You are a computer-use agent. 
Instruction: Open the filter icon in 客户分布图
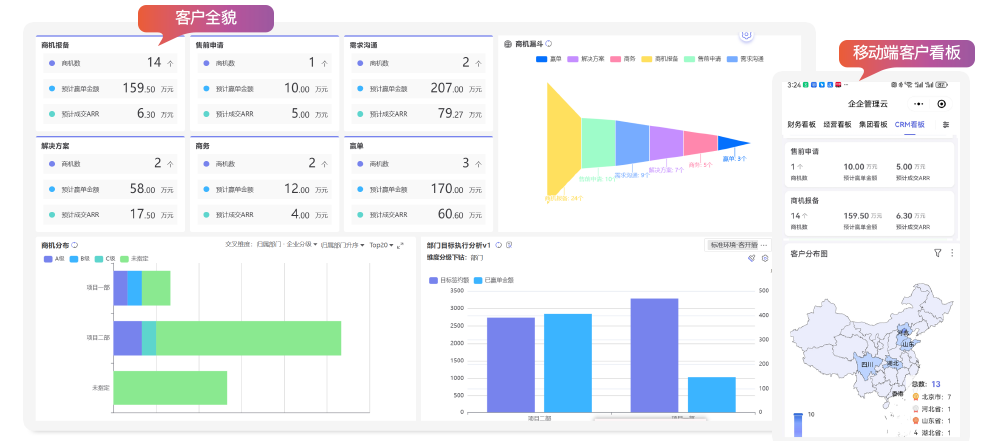tap(938, 253)
